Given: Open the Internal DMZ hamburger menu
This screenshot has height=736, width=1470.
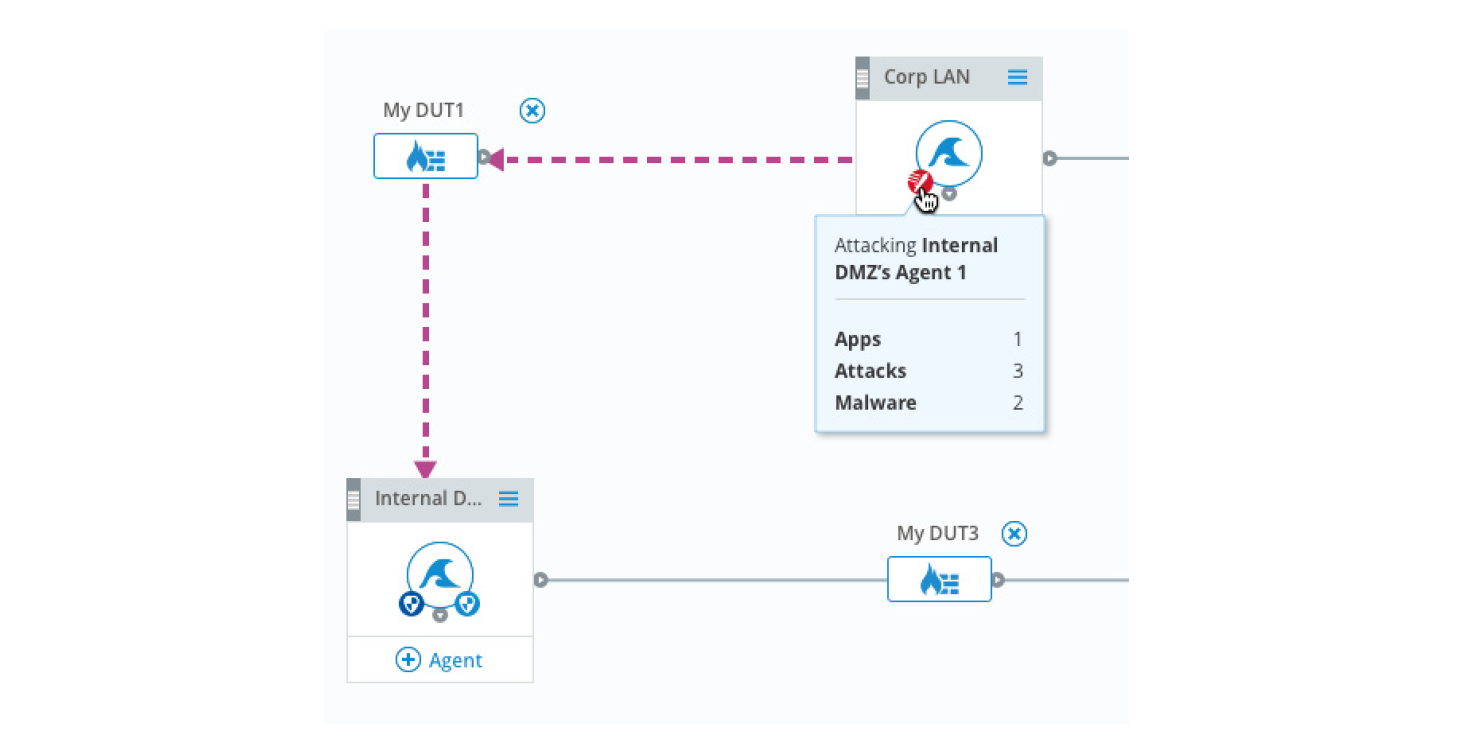Looking at the screenshot, I should [x=508, y=498].
